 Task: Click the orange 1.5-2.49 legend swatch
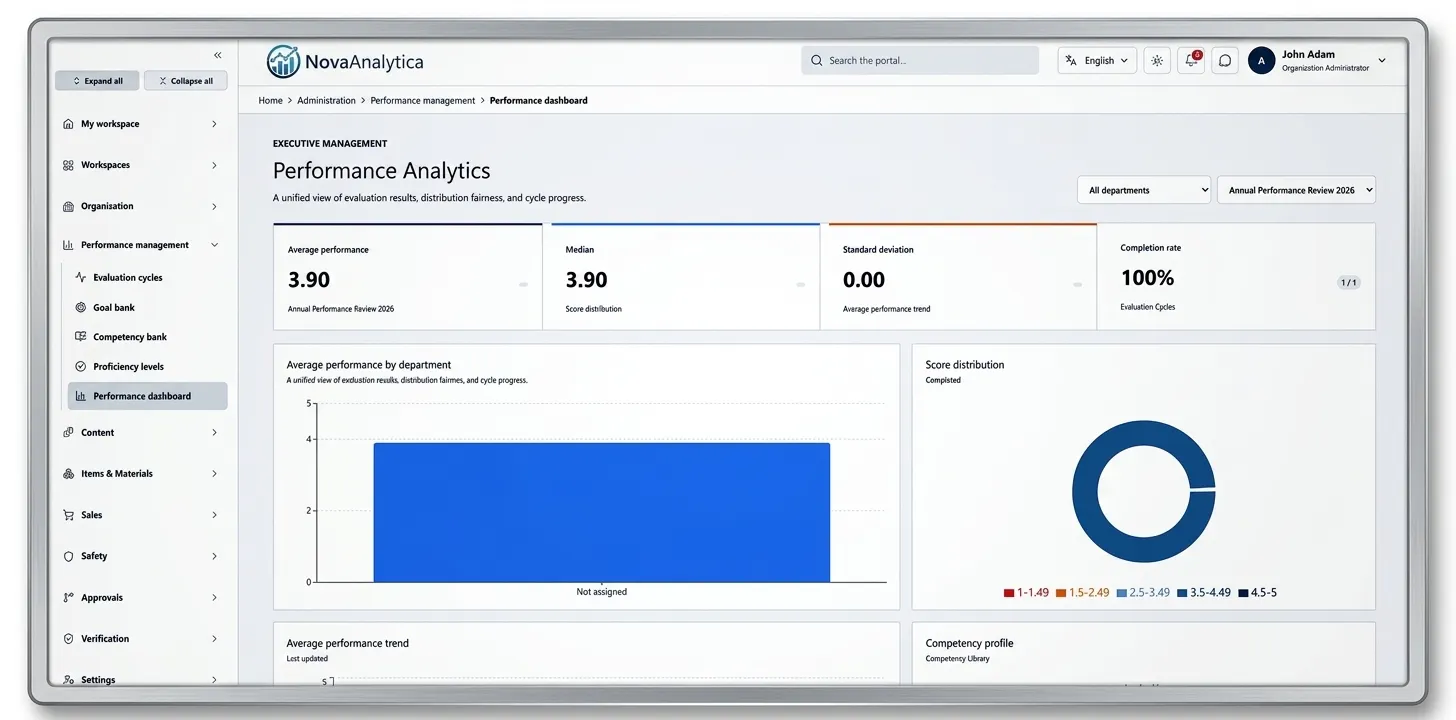coord(1061,593)
